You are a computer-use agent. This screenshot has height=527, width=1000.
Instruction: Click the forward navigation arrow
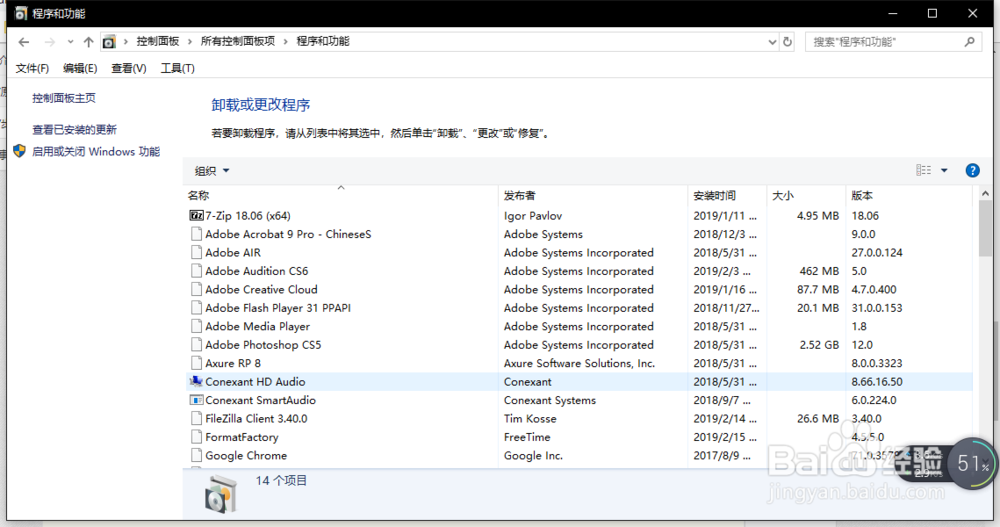(x=49, y=42)
